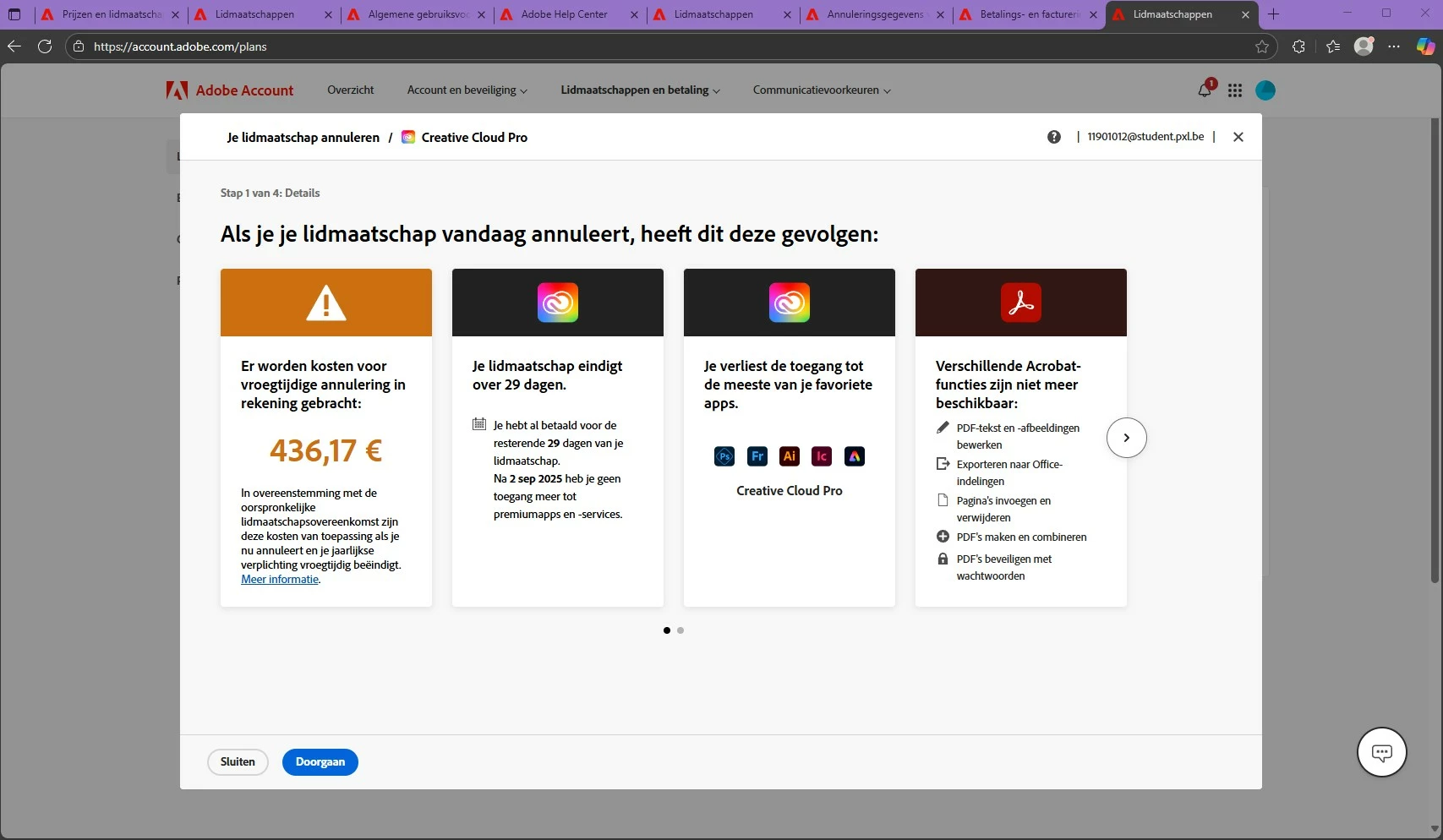
Task: Click the Adobe Account logo
Action: point(229,90)
